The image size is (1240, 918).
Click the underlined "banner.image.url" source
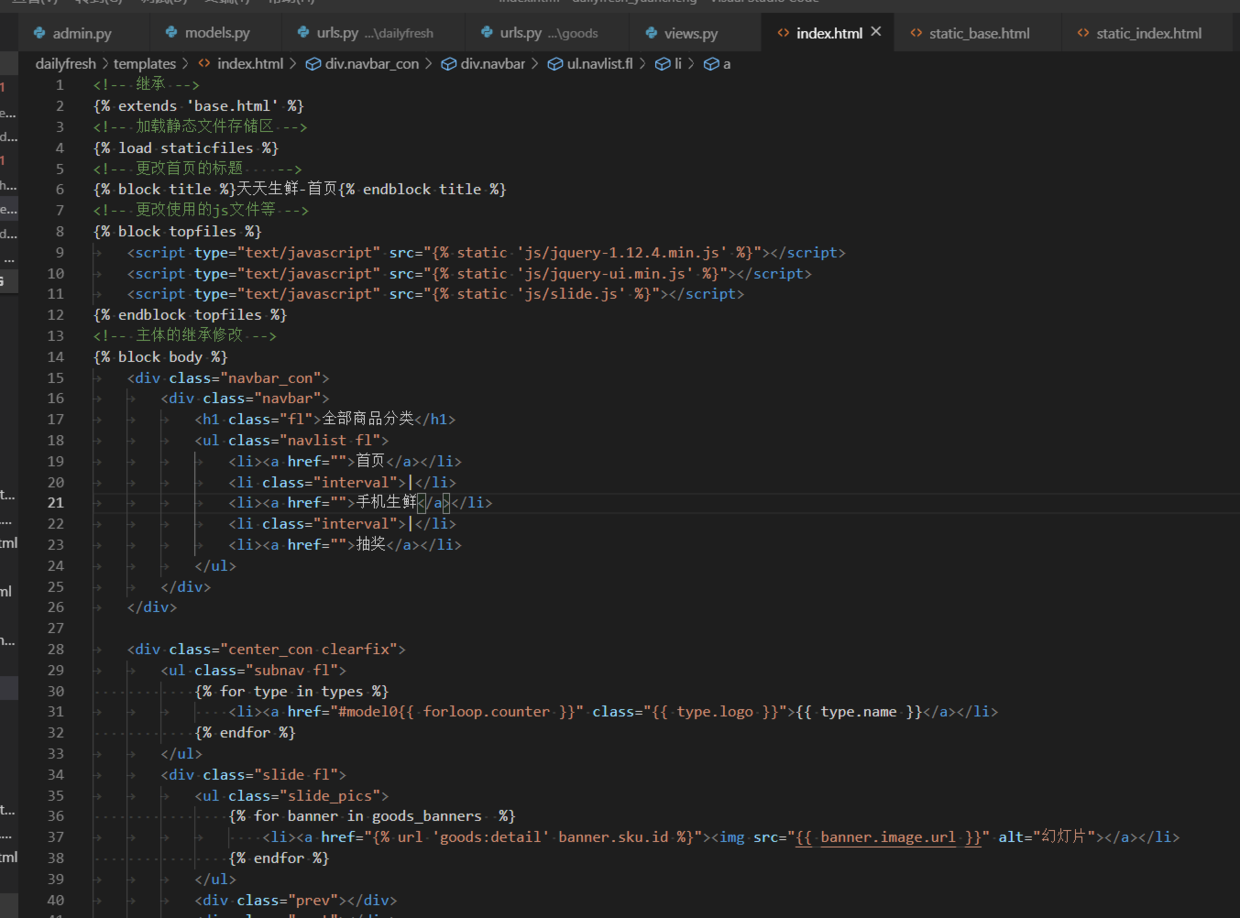[888, 837]
